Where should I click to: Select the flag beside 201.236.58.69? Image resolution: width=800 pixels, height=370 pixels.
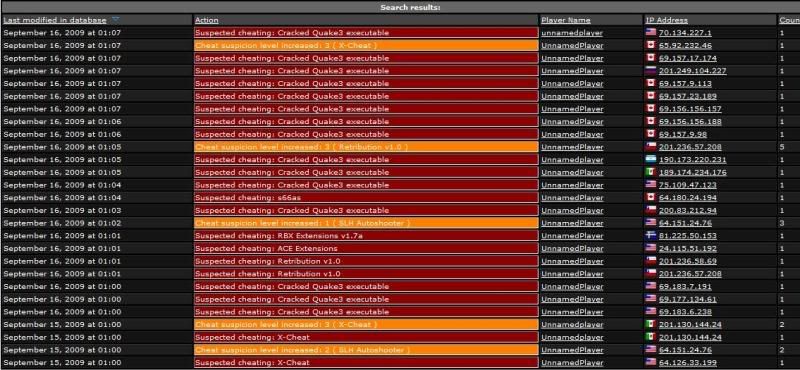coord(651,261)
